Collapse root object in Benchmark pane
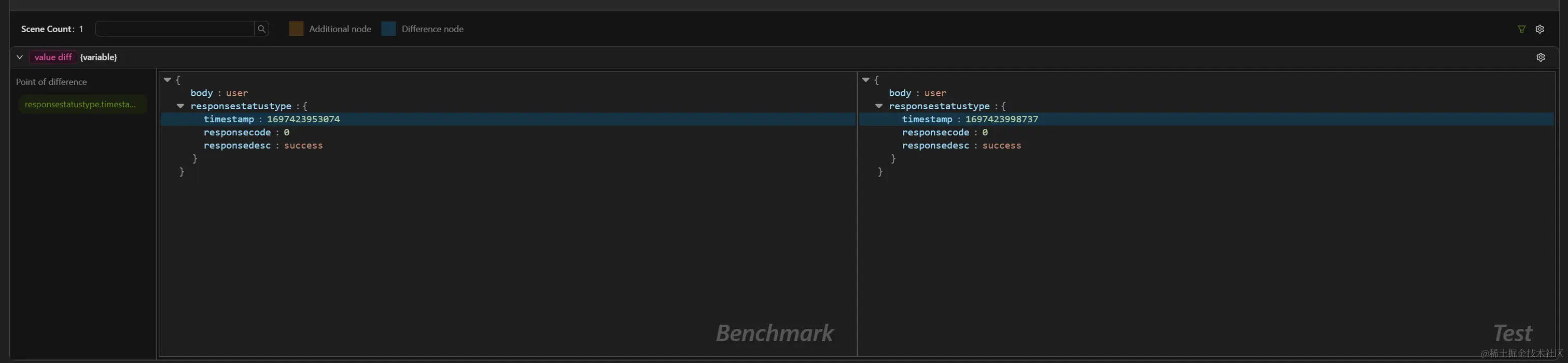 point(167,80)
